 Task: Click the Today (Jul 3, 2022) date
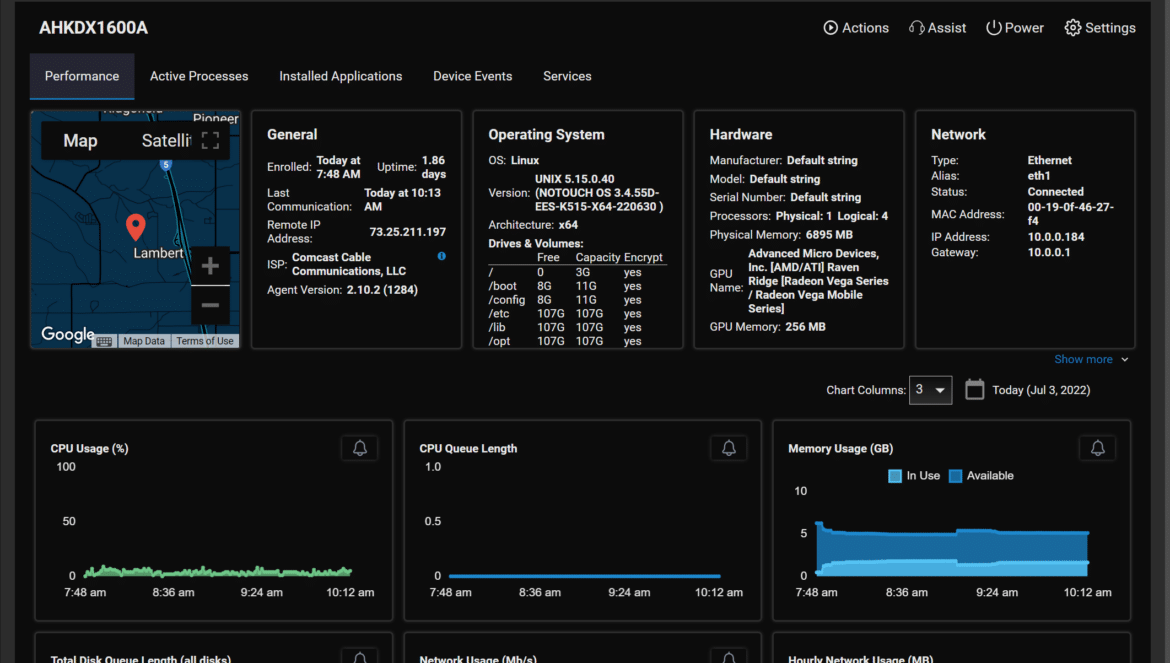click(1041, 390)
